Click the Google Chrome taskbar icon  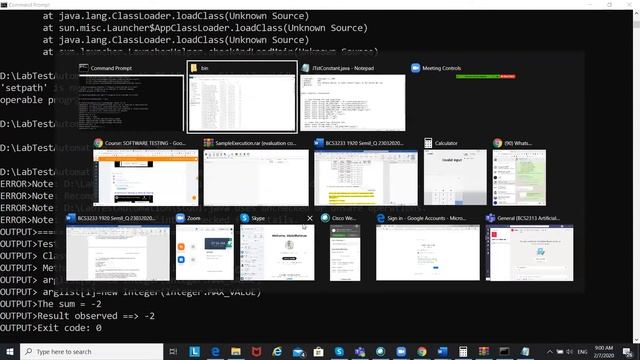coord(422,351)
